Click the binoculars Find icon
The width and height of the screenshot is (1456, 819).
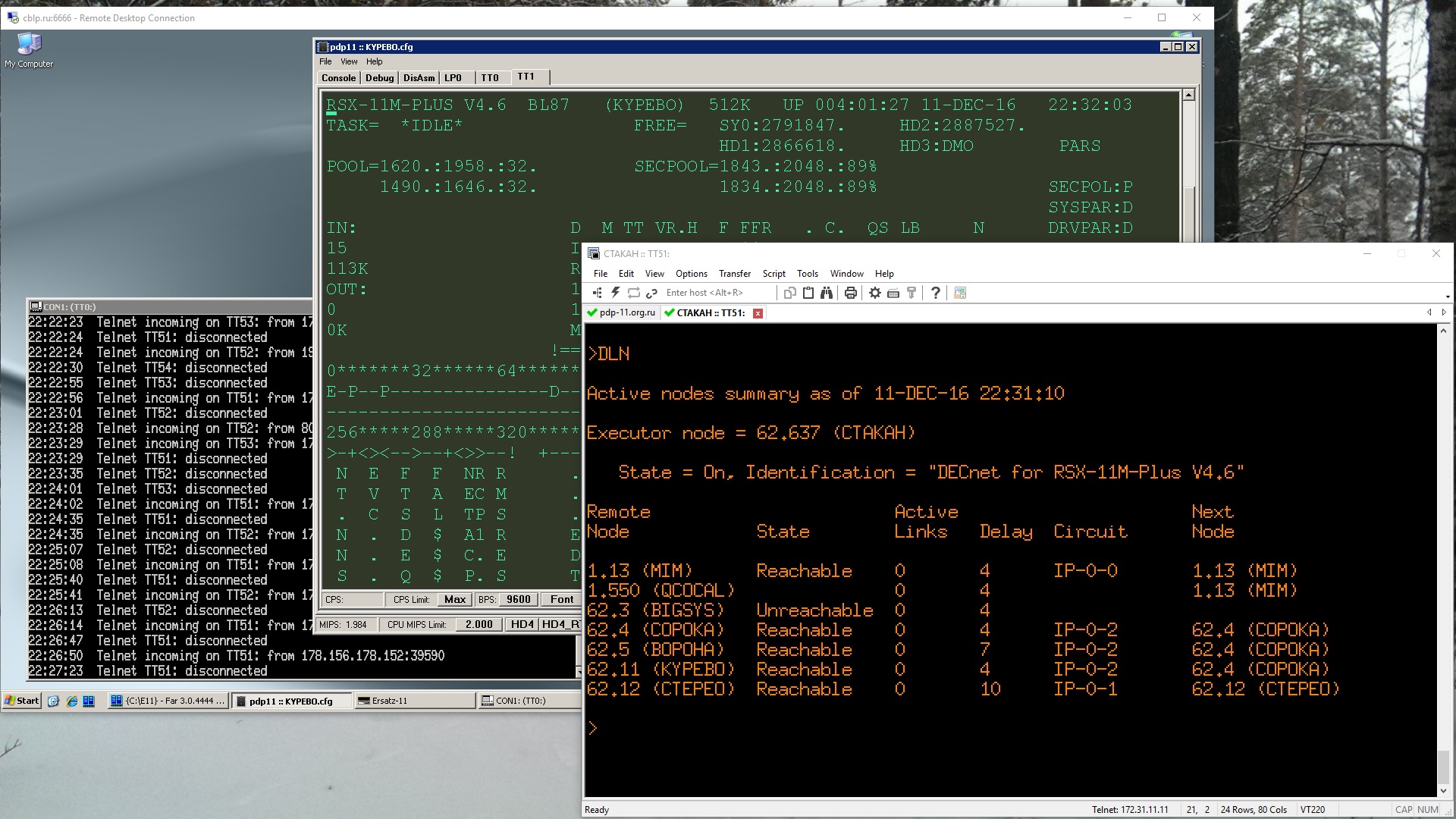tap(827, 293)
